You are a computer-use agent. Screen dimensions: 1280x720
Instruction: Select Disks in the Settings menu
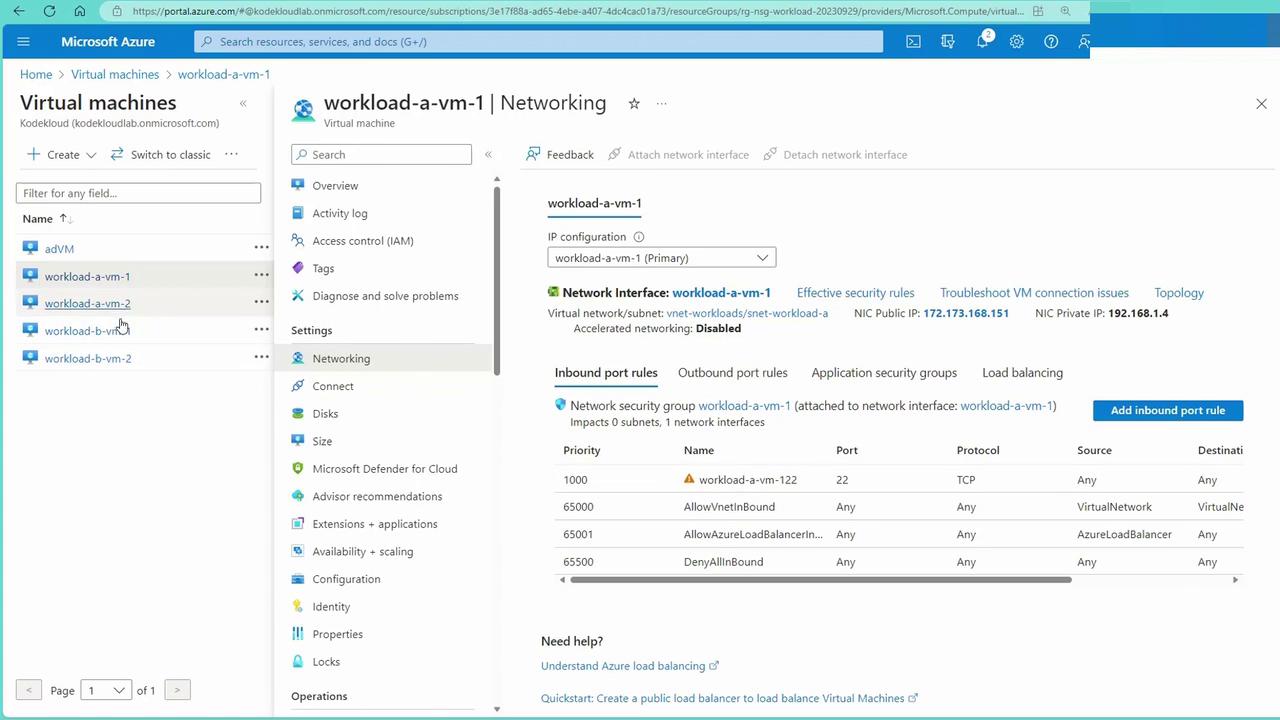pos(325,414)
